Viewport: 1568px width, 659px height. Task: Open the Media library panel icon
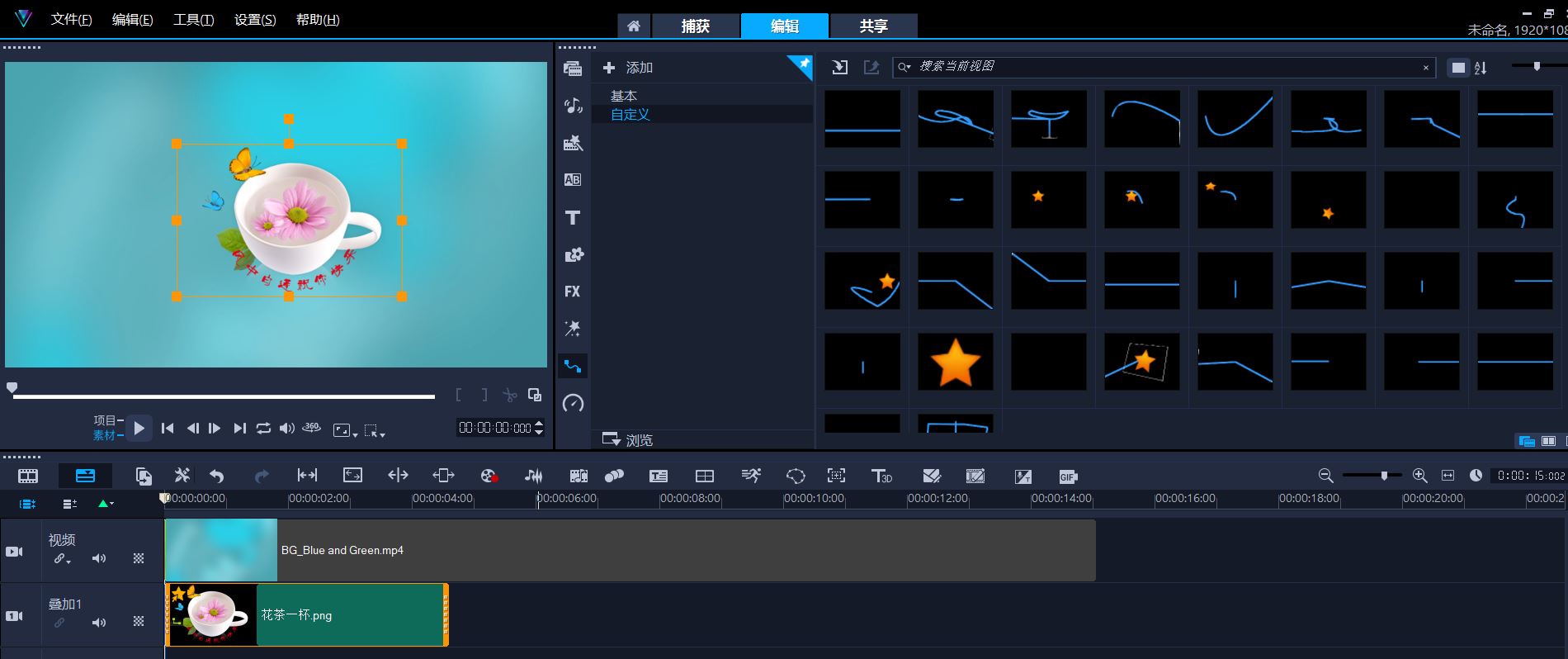coord(573,69)
